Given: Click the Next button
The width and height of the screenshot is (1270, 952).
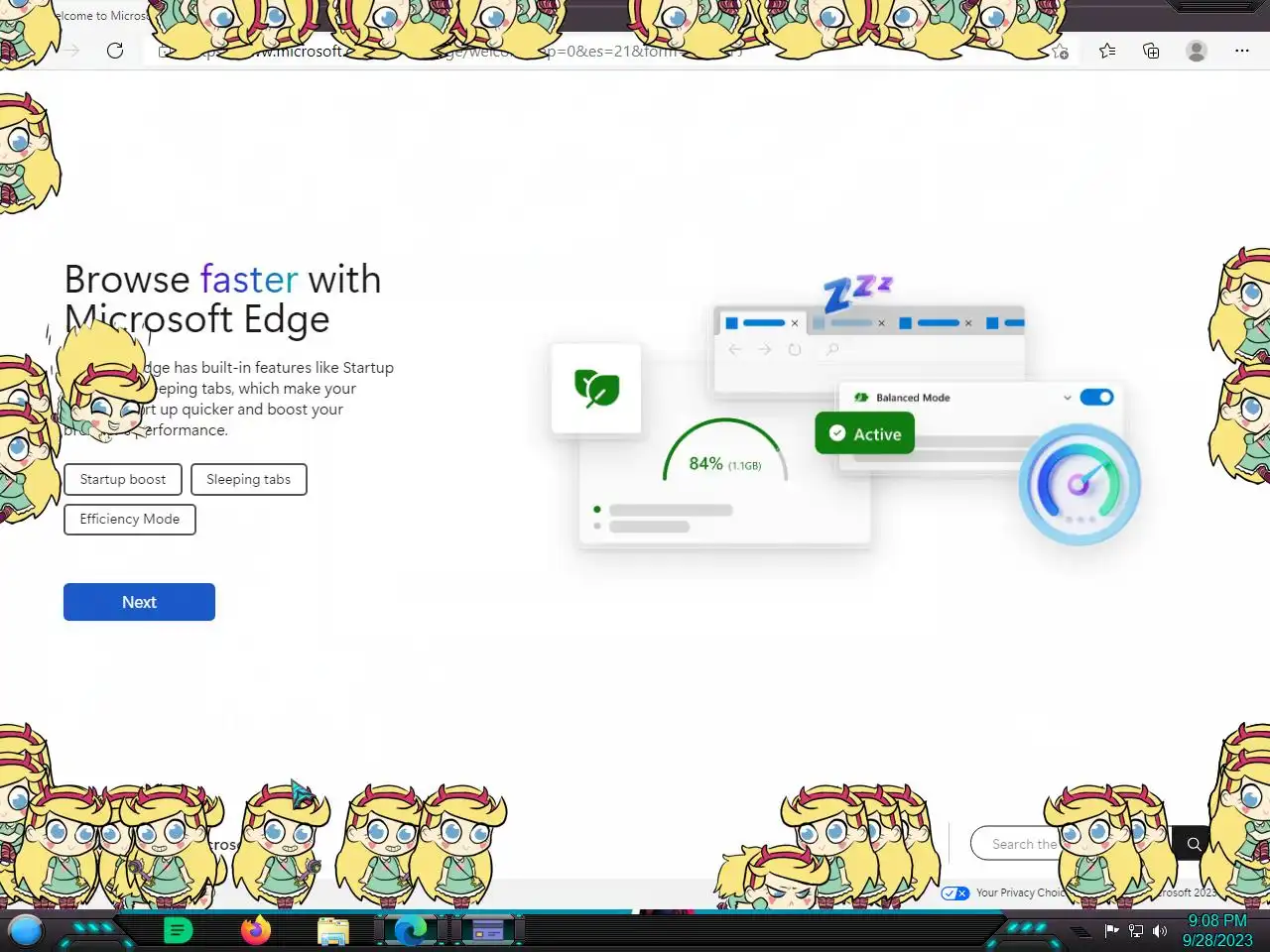Looking at the screenshot, I should pyautogui.click(x=139, y=602).
